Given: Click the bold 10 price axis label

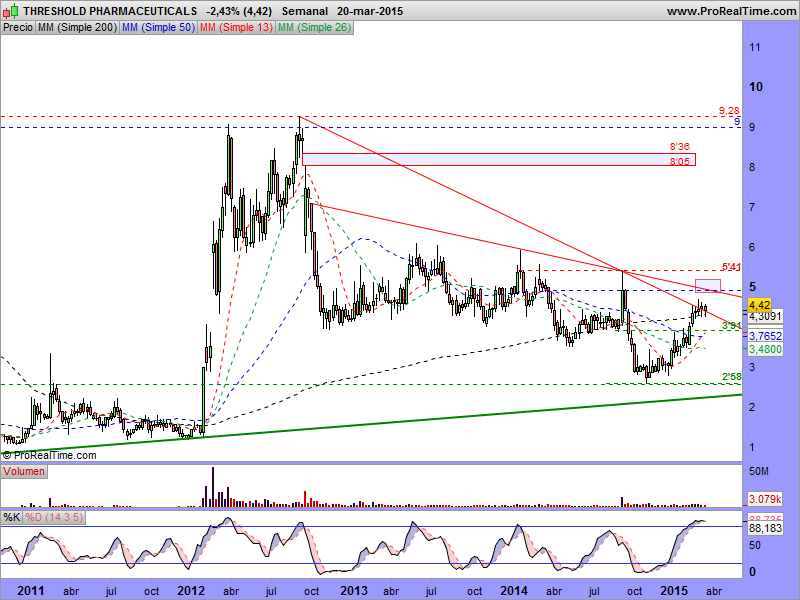Looking at the screenshot, I should click(756, 87).
